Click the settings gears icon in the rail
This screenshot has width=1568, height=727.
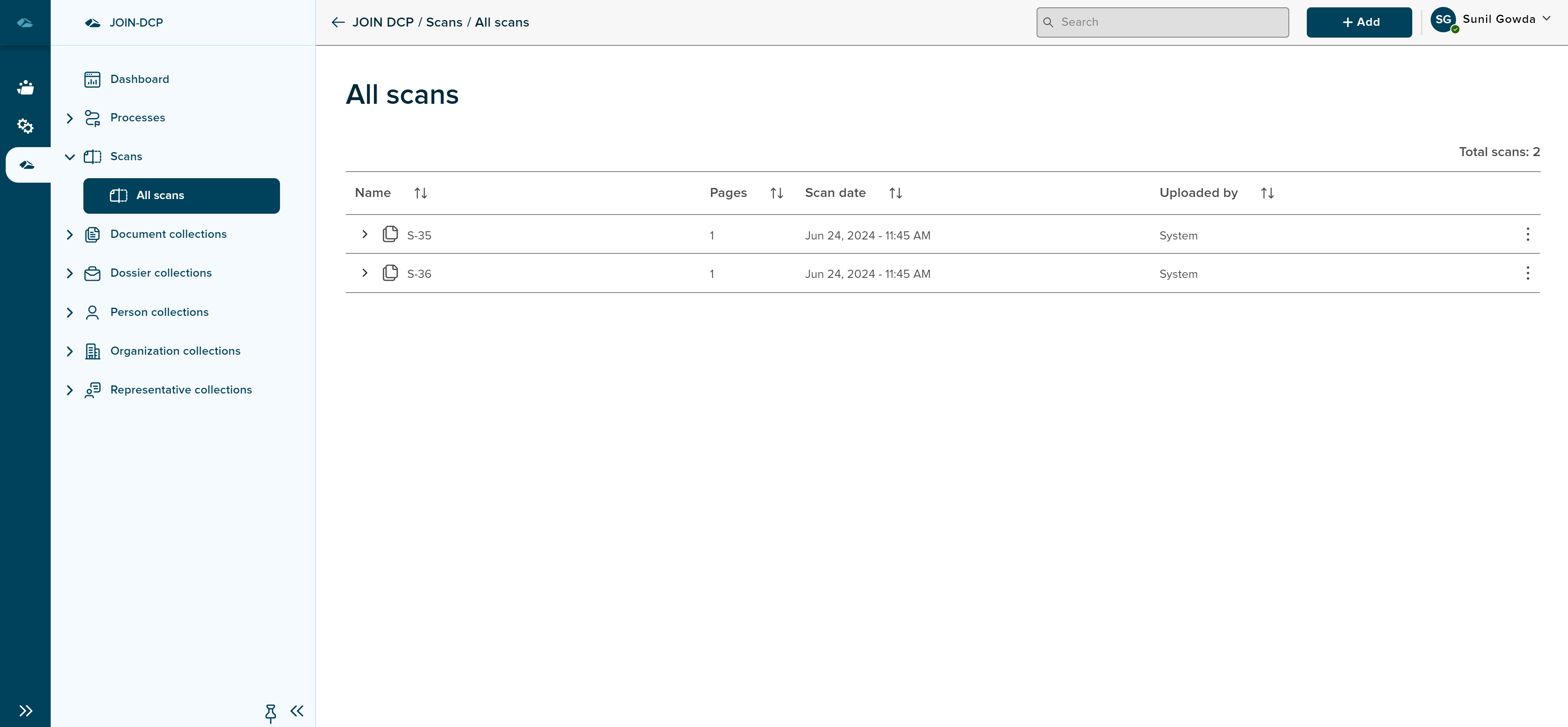[x=26, y=126]
